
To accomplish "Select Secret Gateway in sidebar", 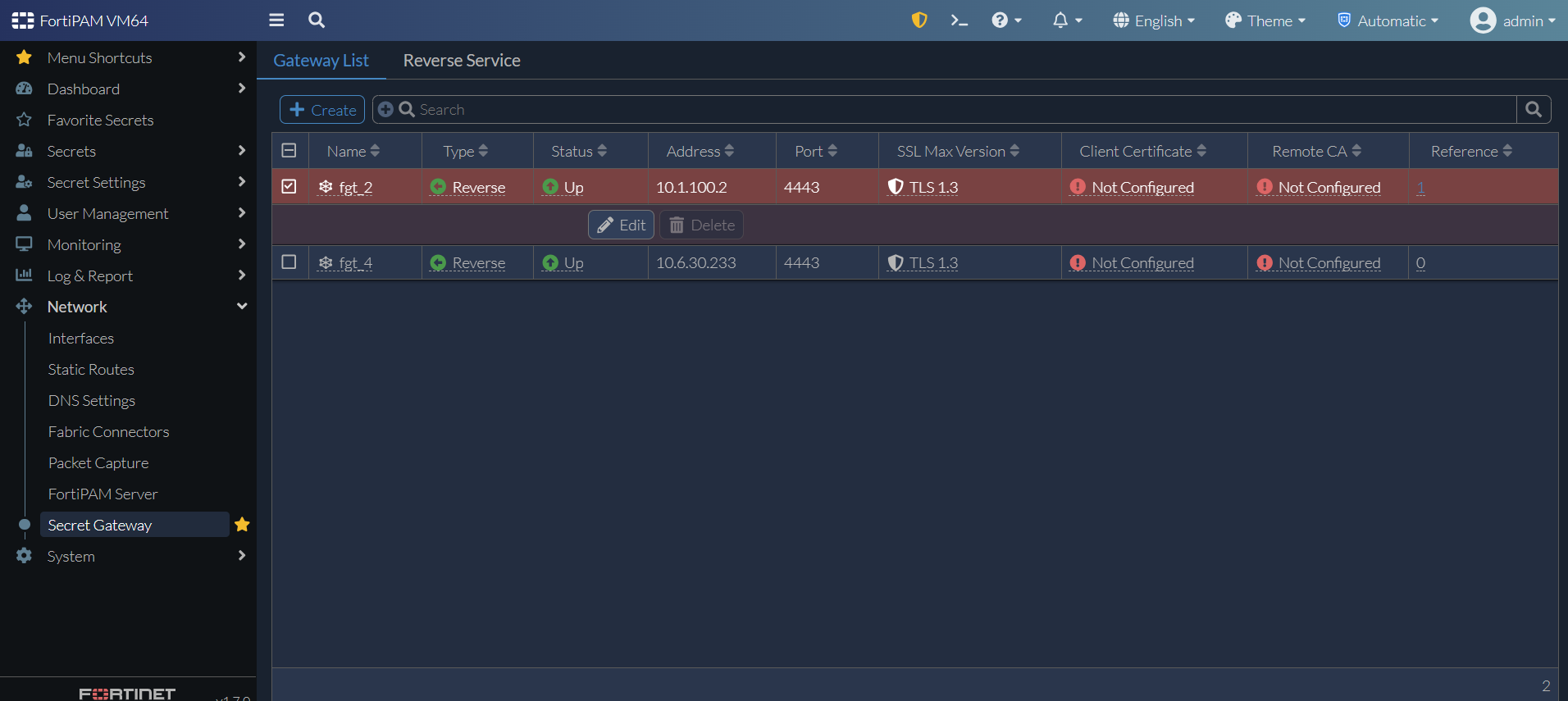I will 134,525.
